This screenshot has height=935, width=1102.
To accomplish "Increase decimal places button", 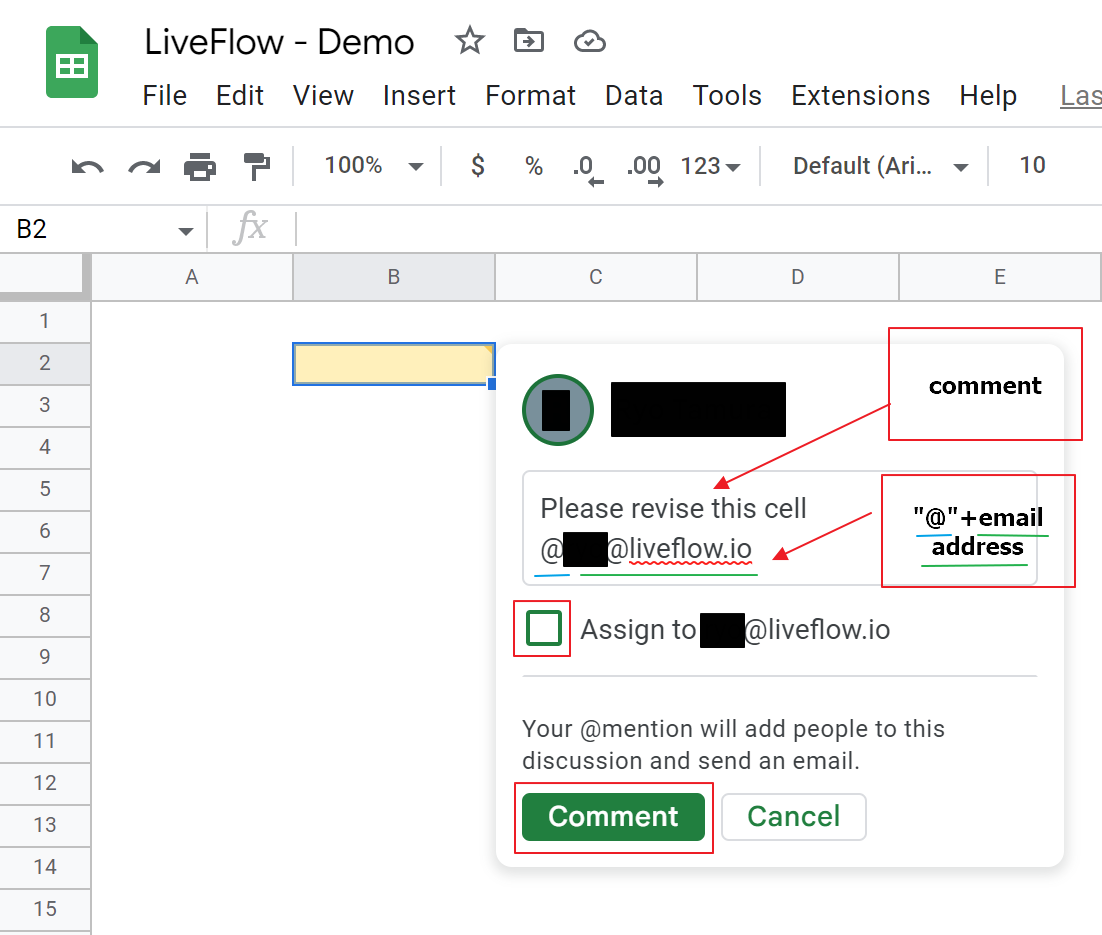I will [644, 169].
